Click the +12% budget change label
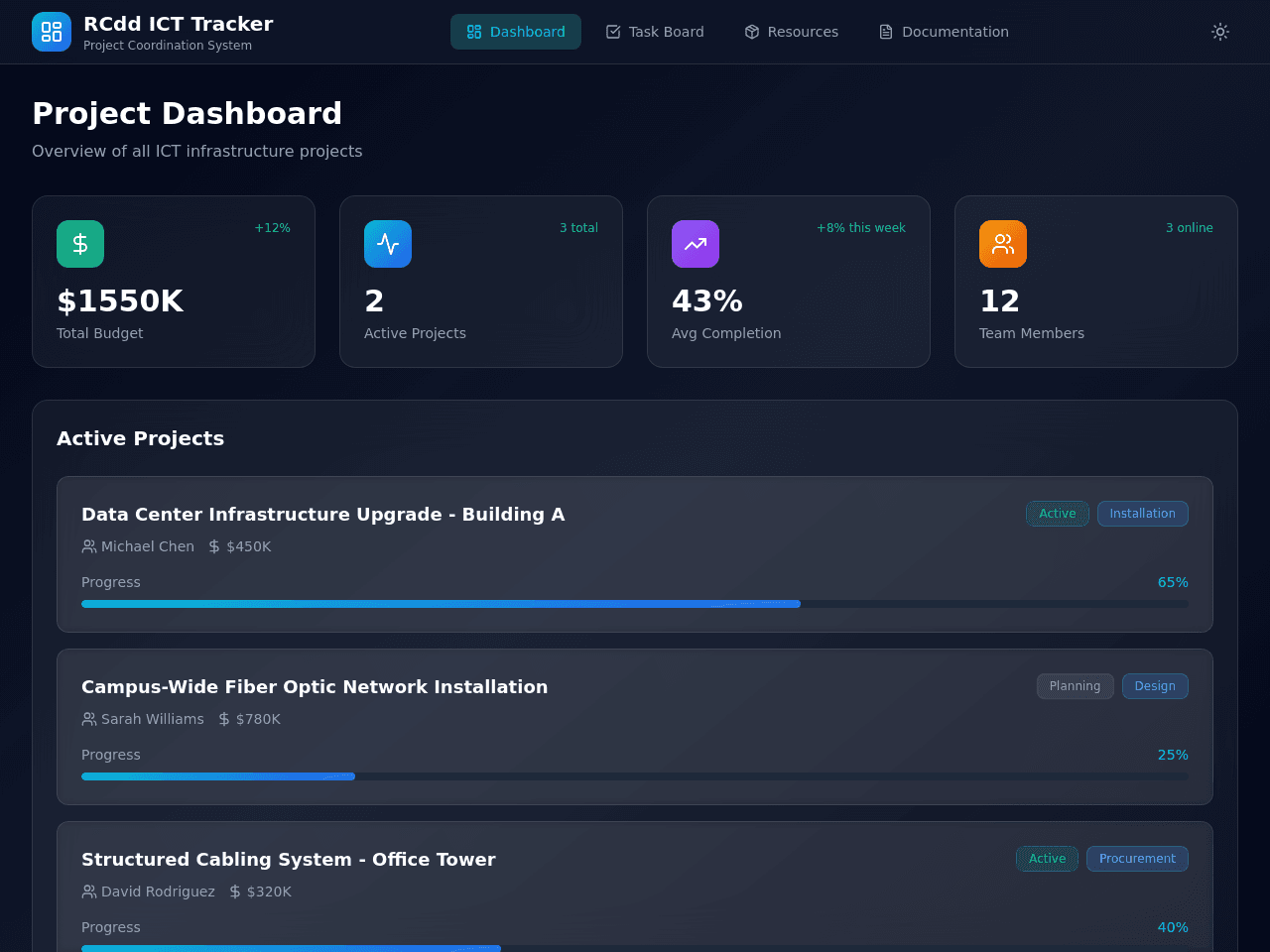1270x952 pixels. coord(272,228)
